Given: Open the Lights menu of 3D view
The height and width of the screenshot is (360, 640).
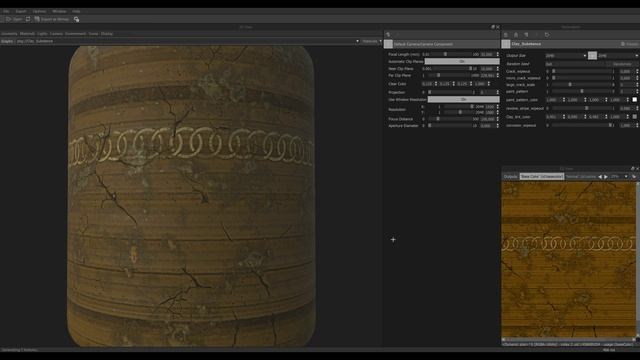Looking at the screenshot, I should [42, 34].
